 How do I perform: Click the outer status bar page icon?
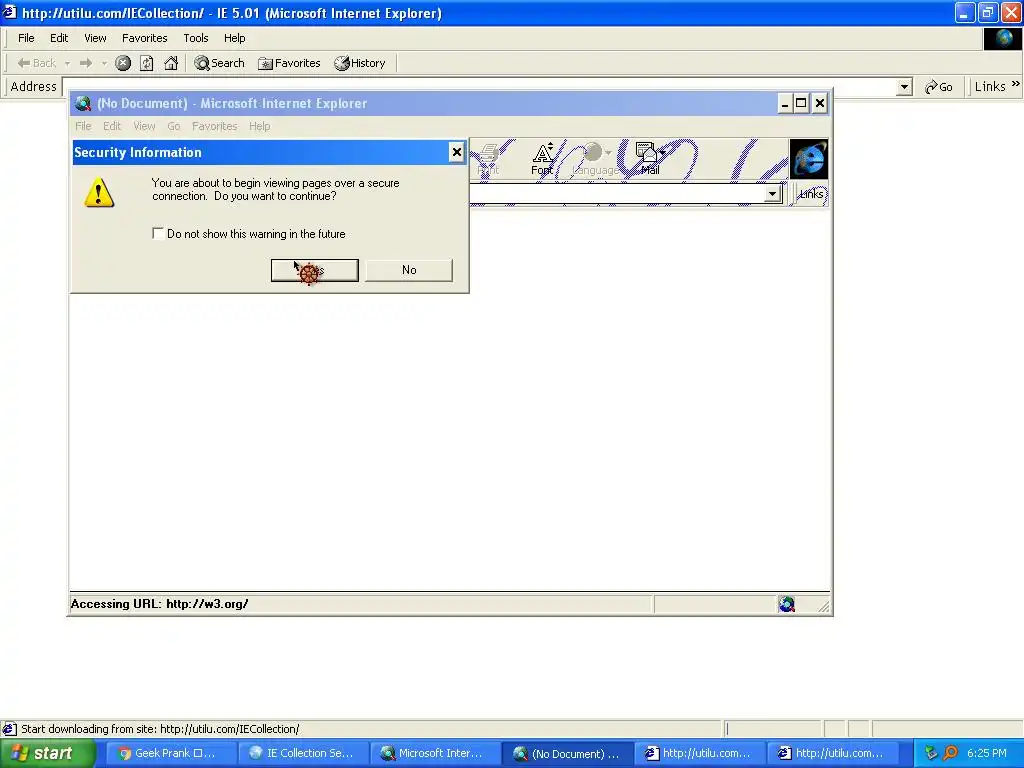pos(9,729)
